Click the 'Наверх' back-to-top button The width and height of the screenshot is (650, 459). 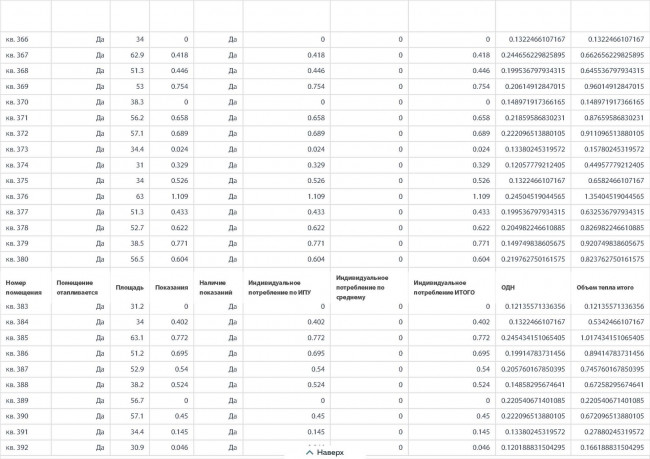click(325, 452)
